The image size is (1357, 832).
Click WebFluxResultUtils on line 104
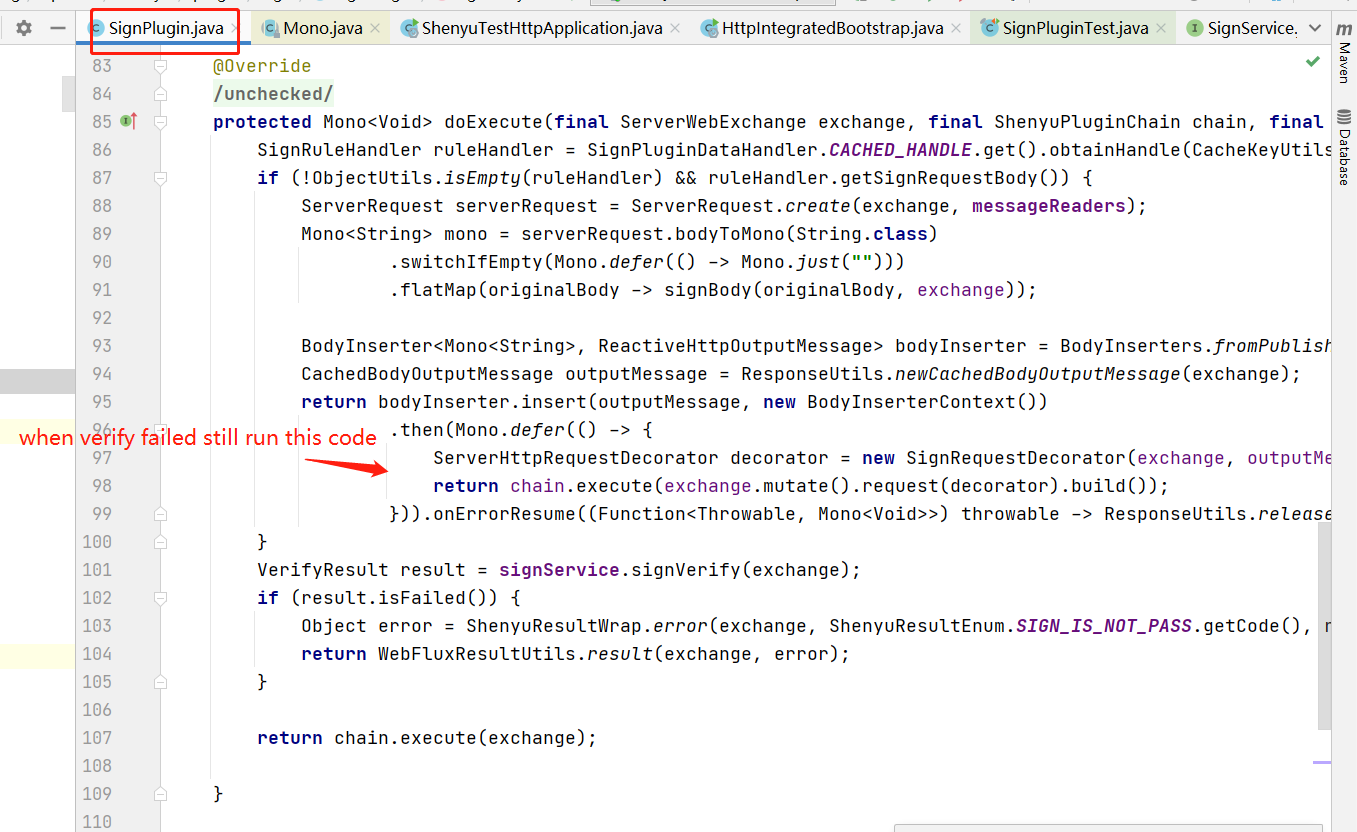[477, 654]
